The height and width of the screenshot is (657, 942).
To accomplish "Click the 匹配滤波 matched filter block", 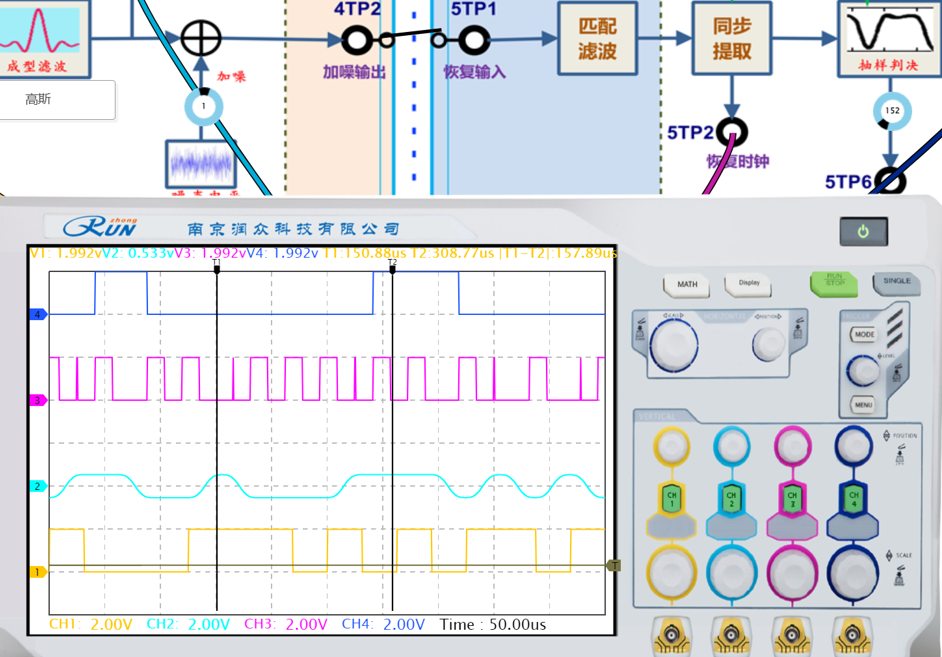I will 597,39.
